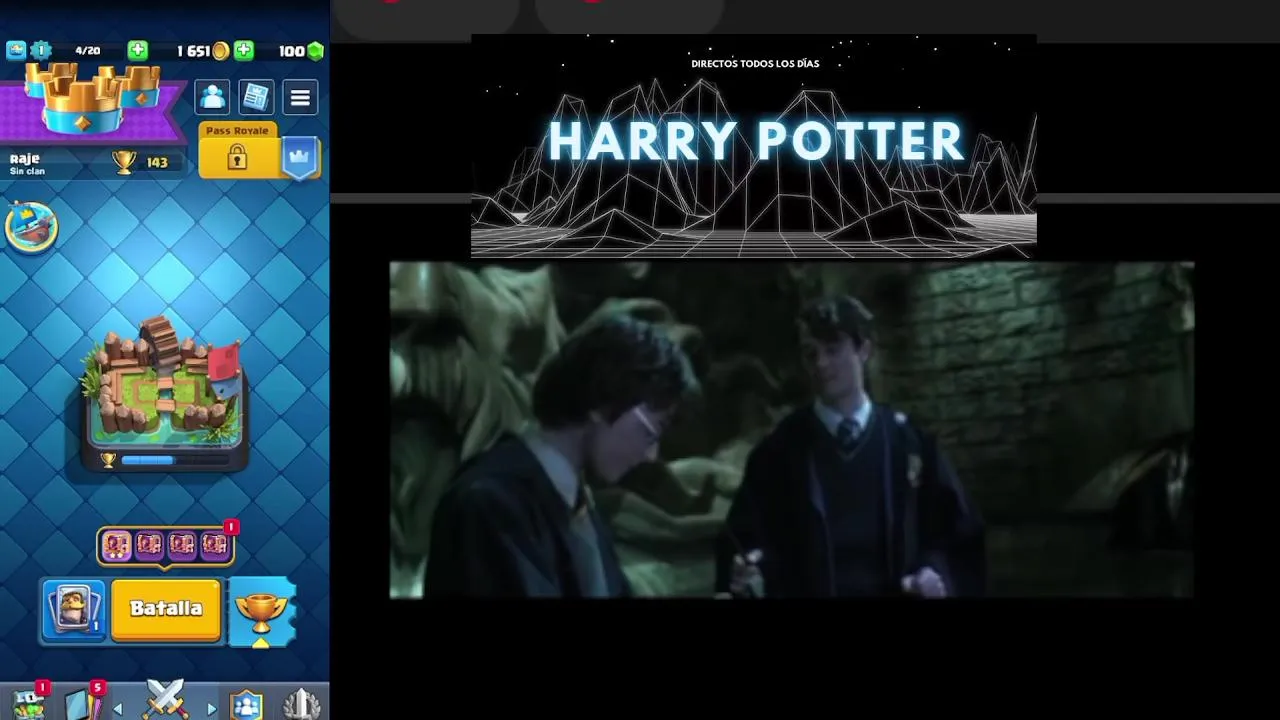Tap the arena trophy progress bar
This screenshot has height=720, width=1280.
(x=175, y=460)
